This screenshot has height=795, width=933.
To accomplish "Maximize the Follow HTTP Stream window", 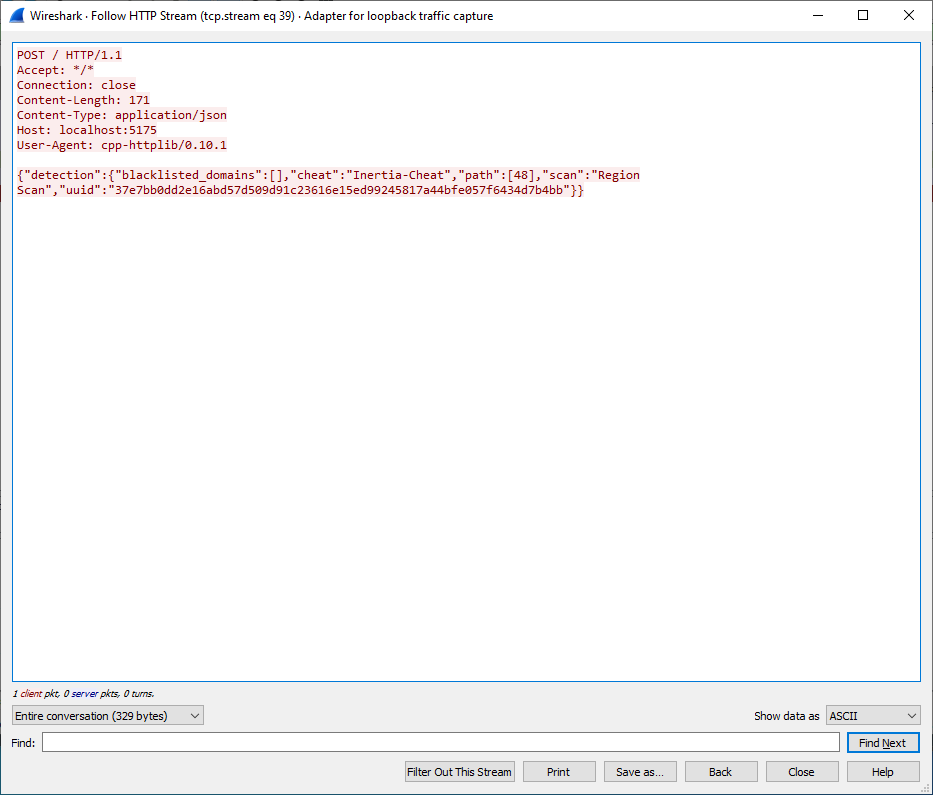I will point(863,16).
